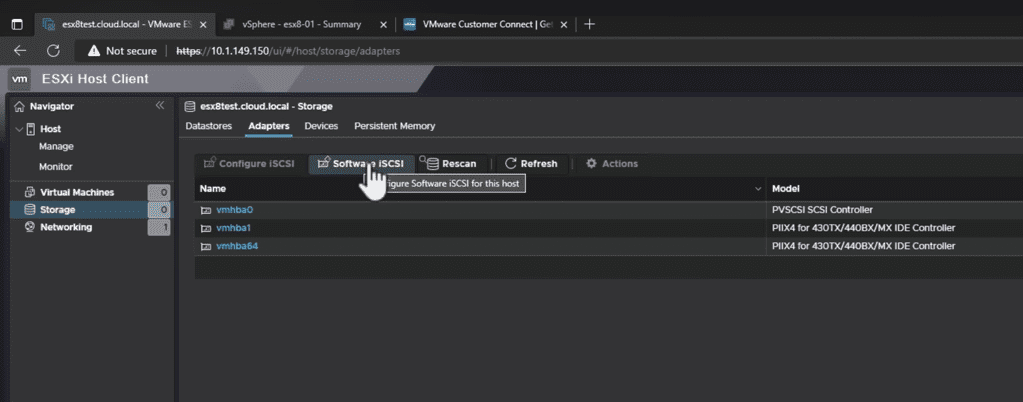Click the ESXi Host Client title
Viewport: 1023px width, 402px height.
click(95, 80)
